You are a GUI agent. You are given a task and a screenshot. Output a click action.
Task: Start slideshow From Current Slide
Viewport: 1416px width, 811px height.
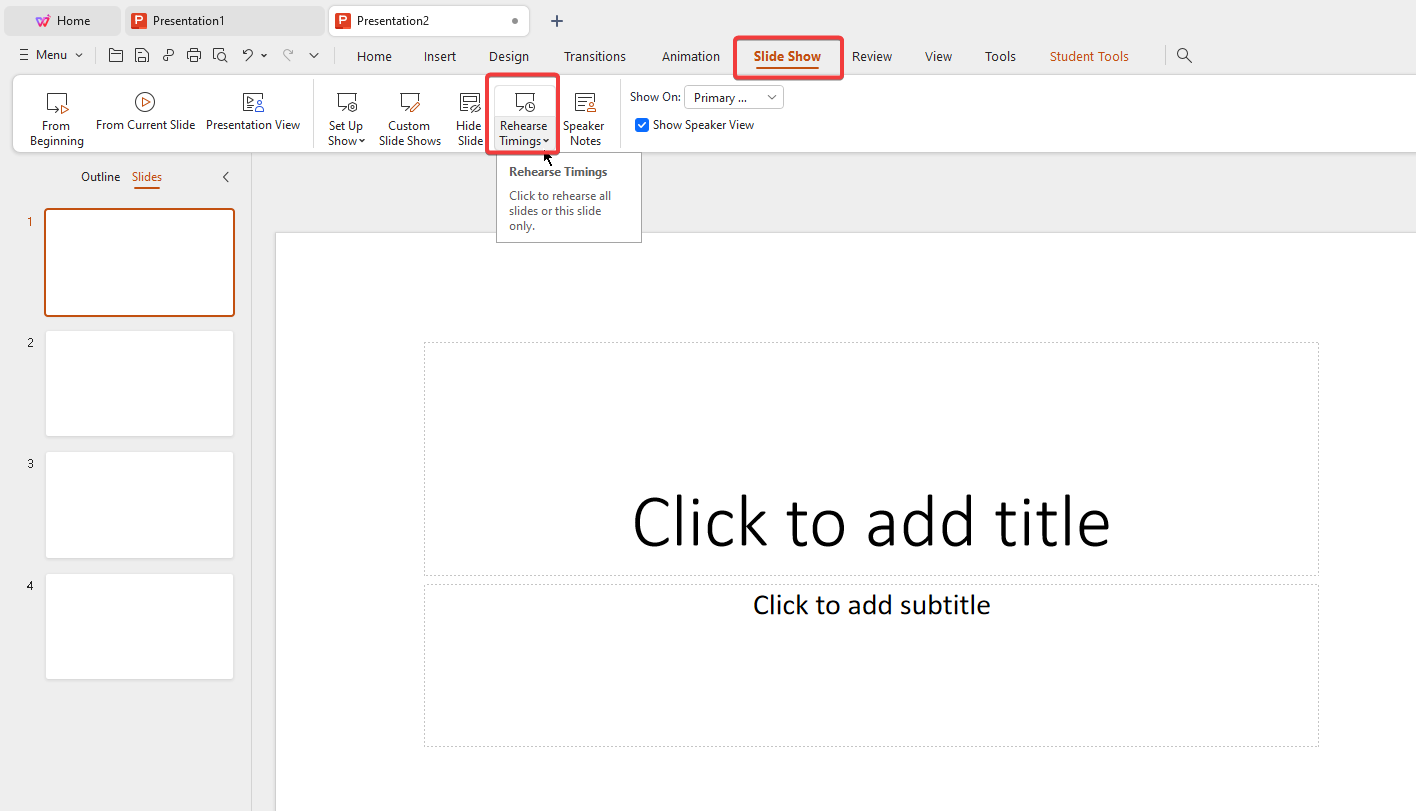[145, 113]
